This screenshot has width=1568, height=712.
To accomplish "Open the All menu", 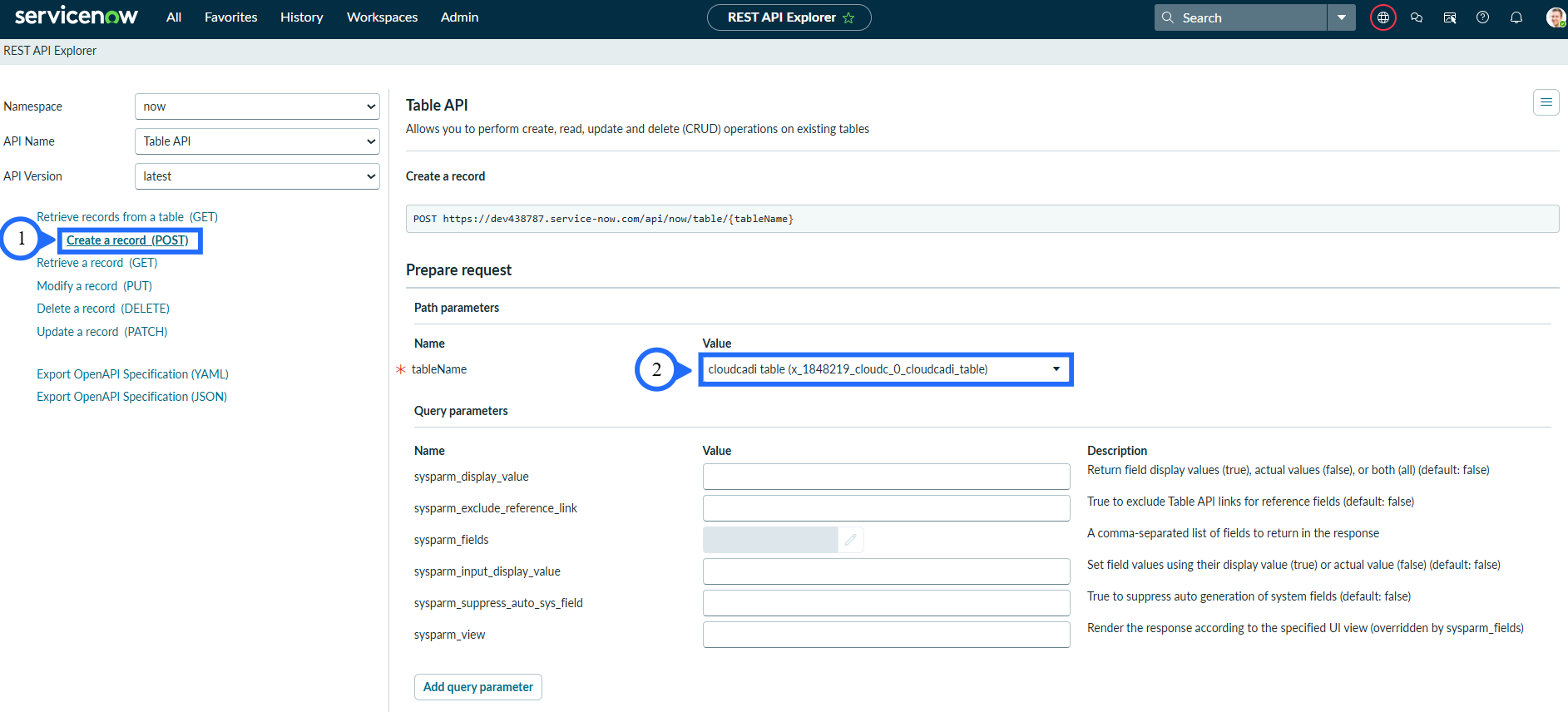I will (x=174, y=17).
